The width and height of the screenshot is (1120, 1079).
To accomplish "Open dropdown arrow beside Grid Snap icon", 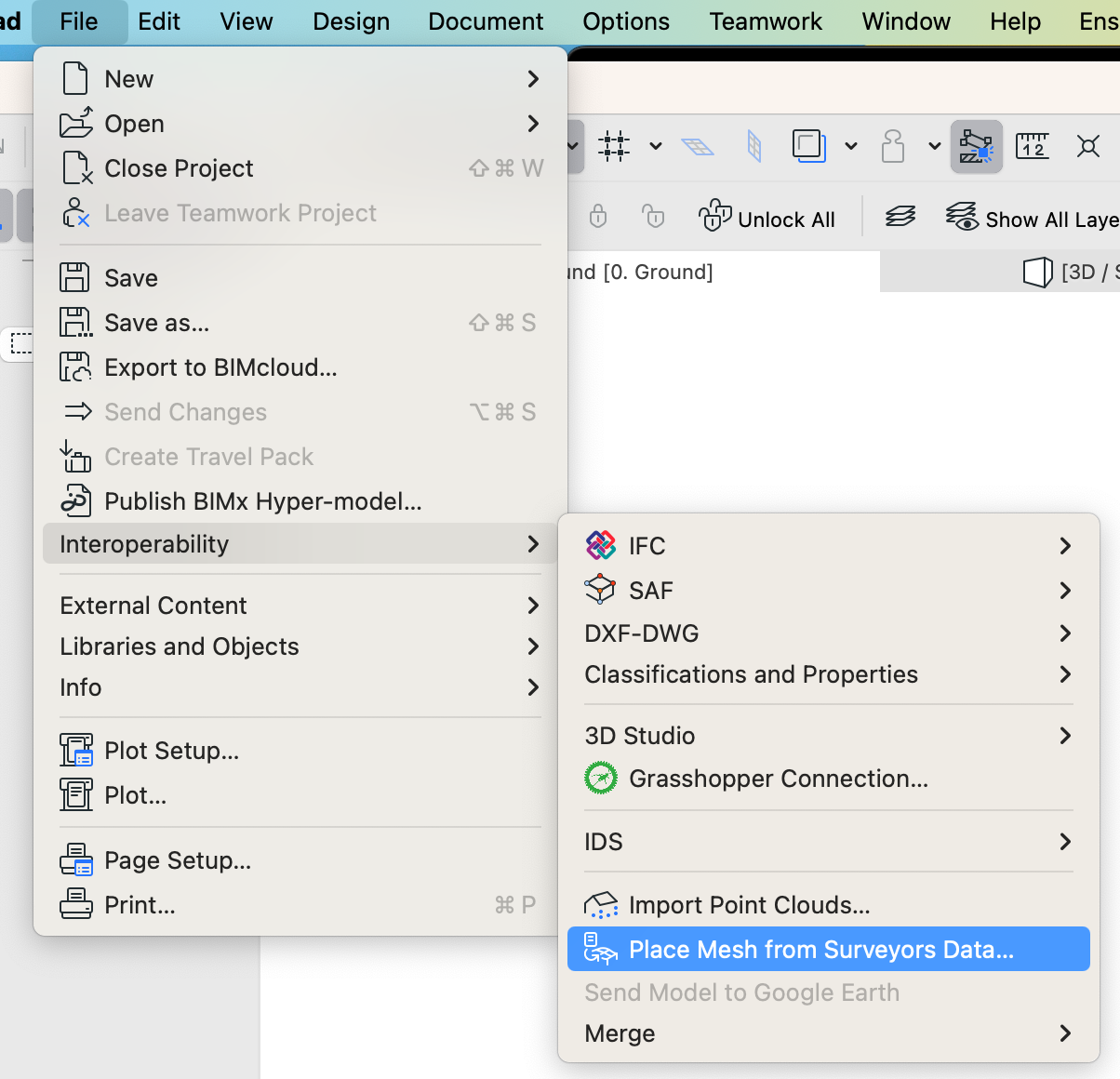I will tap(656, 146).
